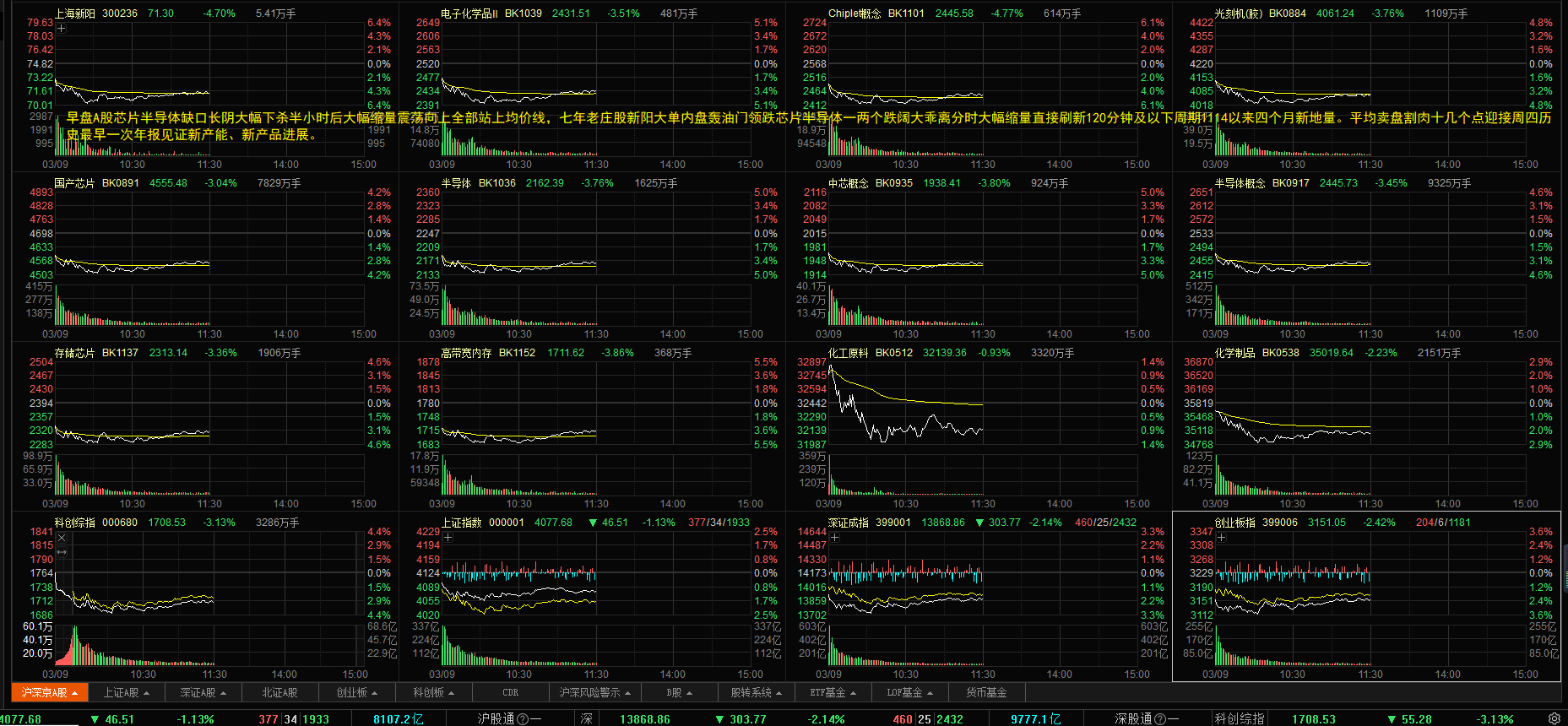Click 科创综指 label in status bar
The image size is (1568, 726).
[1240, 719]
